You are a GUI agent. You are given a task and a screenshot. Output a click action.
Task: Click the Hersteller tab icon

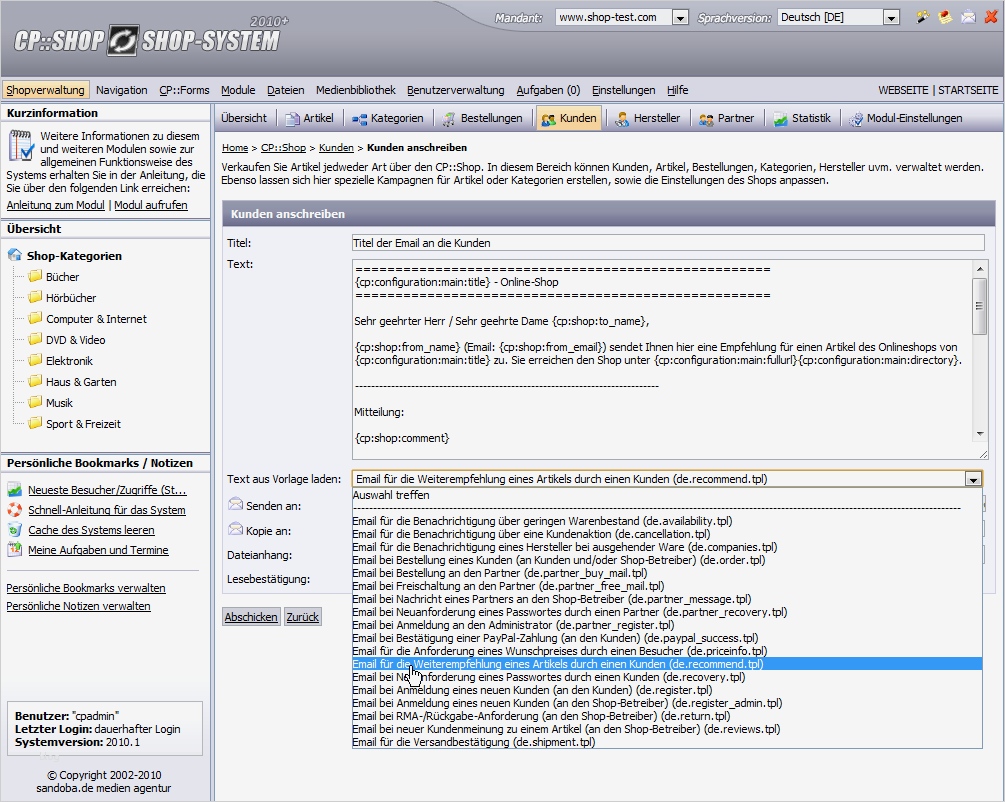(622, 119)
